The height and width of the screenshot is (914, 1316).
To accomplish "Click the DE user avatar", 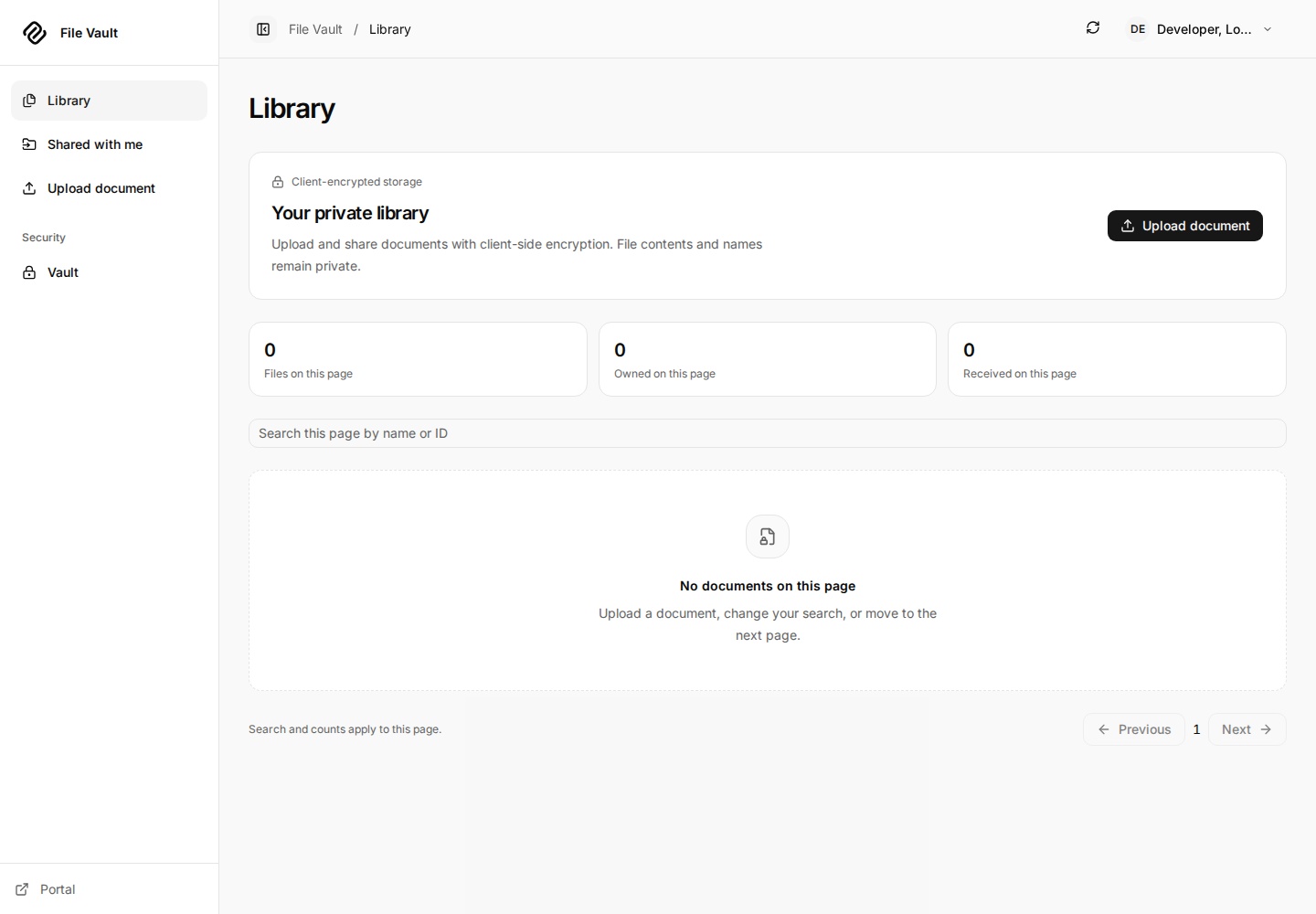I will coord(1138,29).
